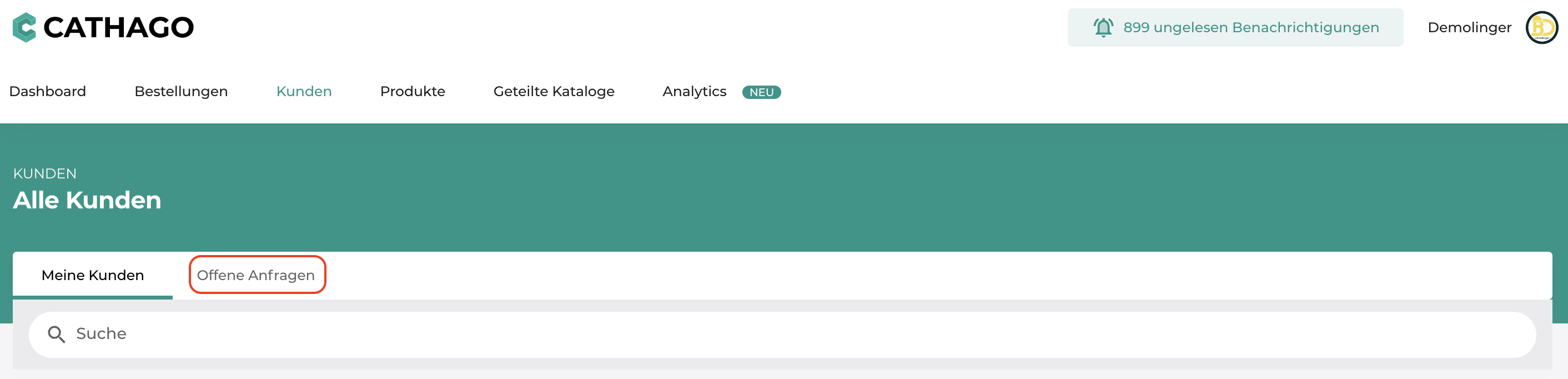Open the Demolinger profile avatar
This screenshot has width=1568, height=379.
[1541, 27]
